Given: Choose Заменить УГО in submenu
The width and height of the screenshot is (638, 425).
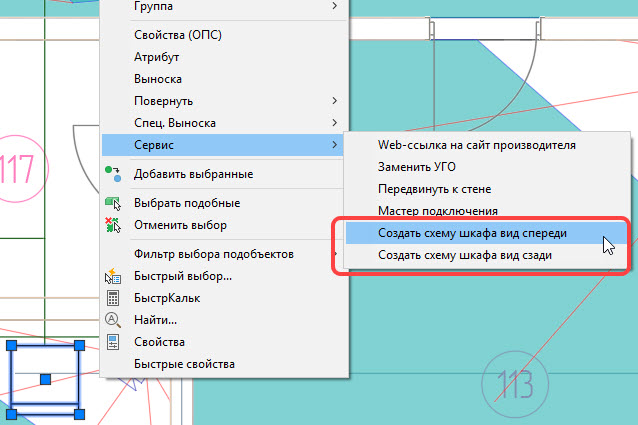Looking at the screenshot, I should pos(486,167).
